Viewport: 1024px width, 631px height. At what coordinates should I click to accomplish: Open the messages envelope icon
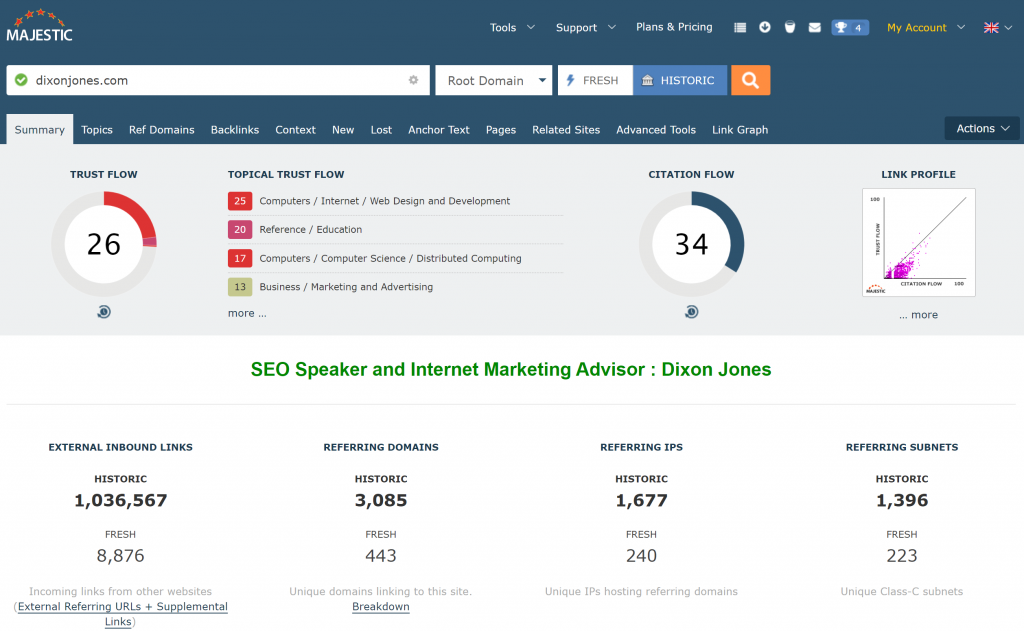pyautogui.click(x=814, y=27)
